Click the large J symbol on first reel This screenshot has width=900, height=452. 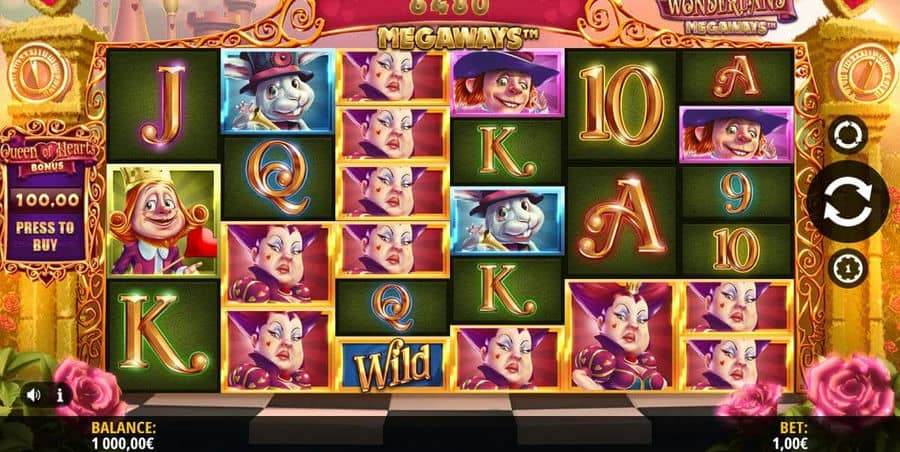click(x=162, y=105)
